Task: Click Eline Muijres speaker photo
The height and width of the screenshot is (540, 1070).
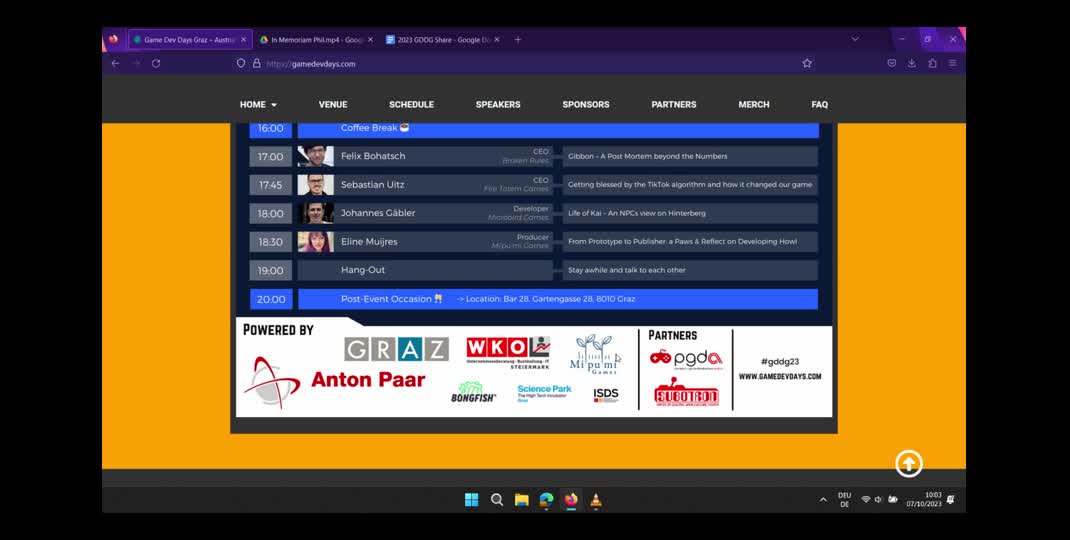Action: (x=316, y=242)
